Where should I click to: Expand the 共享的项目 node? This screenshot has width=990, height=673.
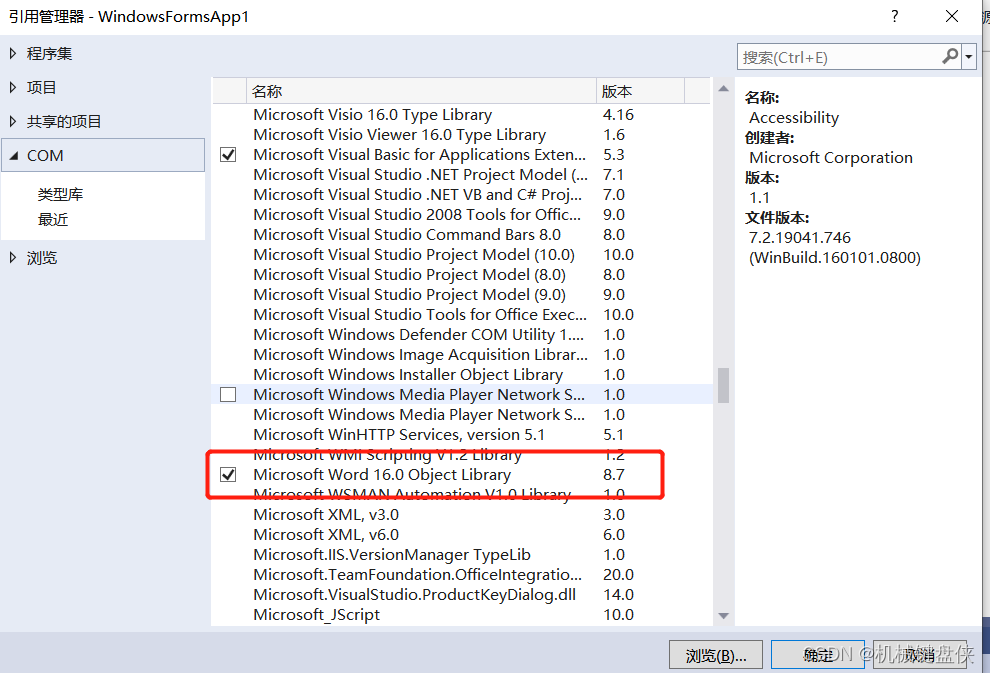(13, 121)
